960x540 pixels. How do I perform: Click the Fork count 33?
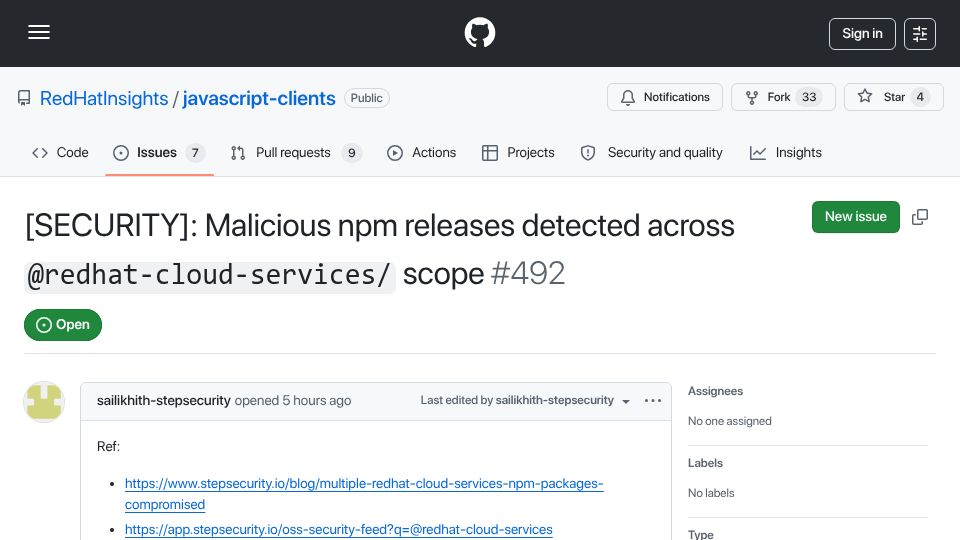pos(809,97)
